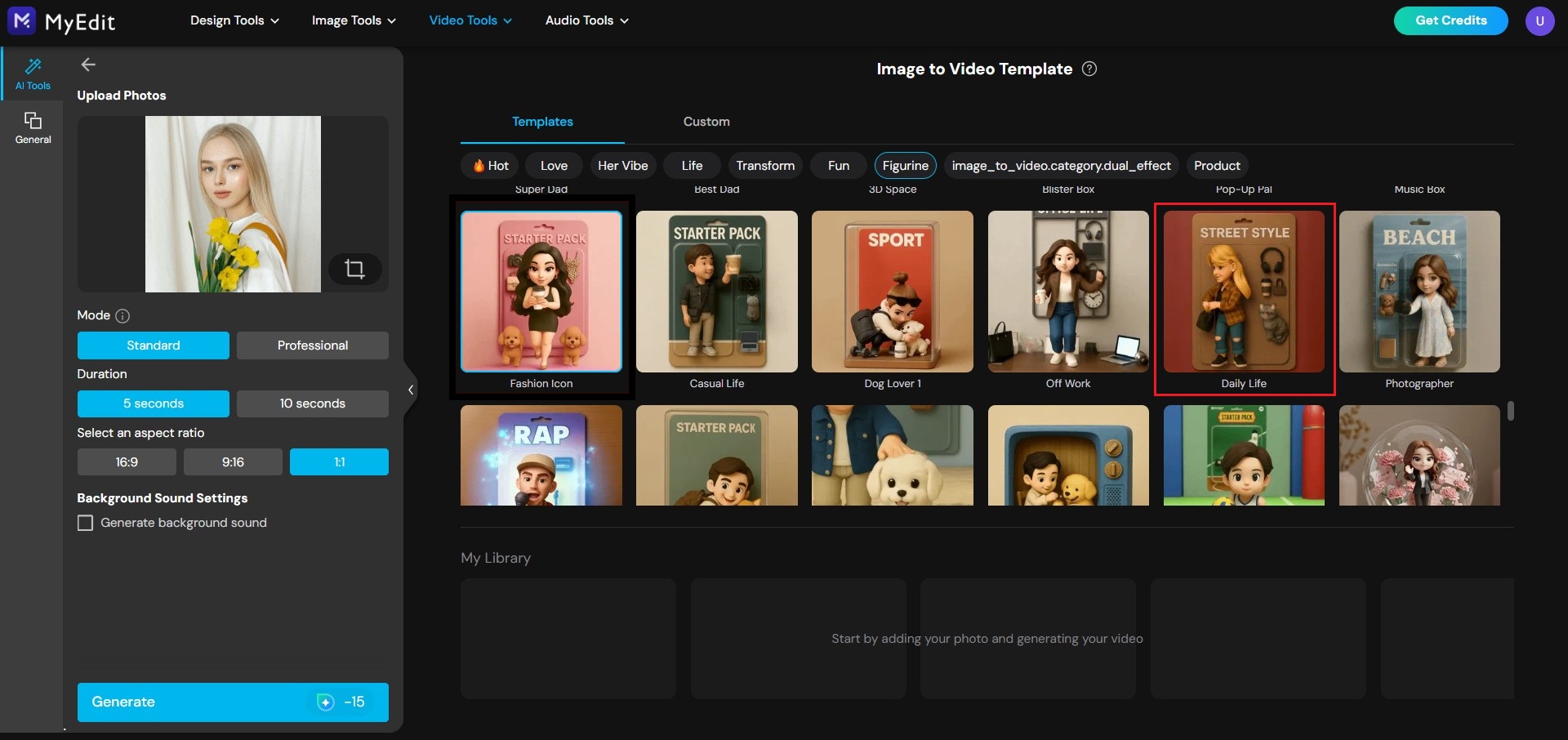Click the Generate button
1568x740 pixels.
pos(232,702)
